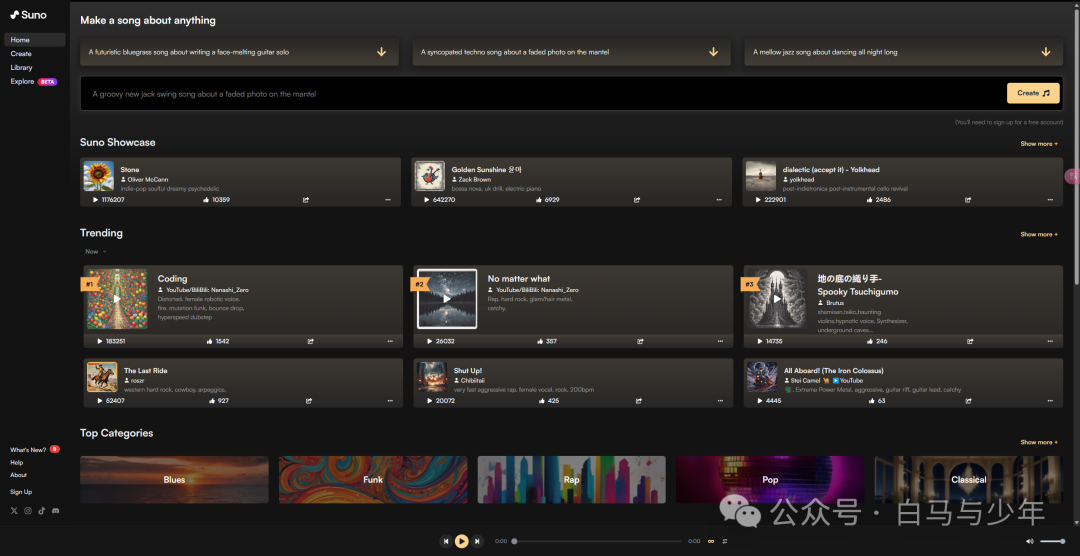
Task: Go to Library in the sidebar
Action: pyautogui.click(x=21, y=68)
